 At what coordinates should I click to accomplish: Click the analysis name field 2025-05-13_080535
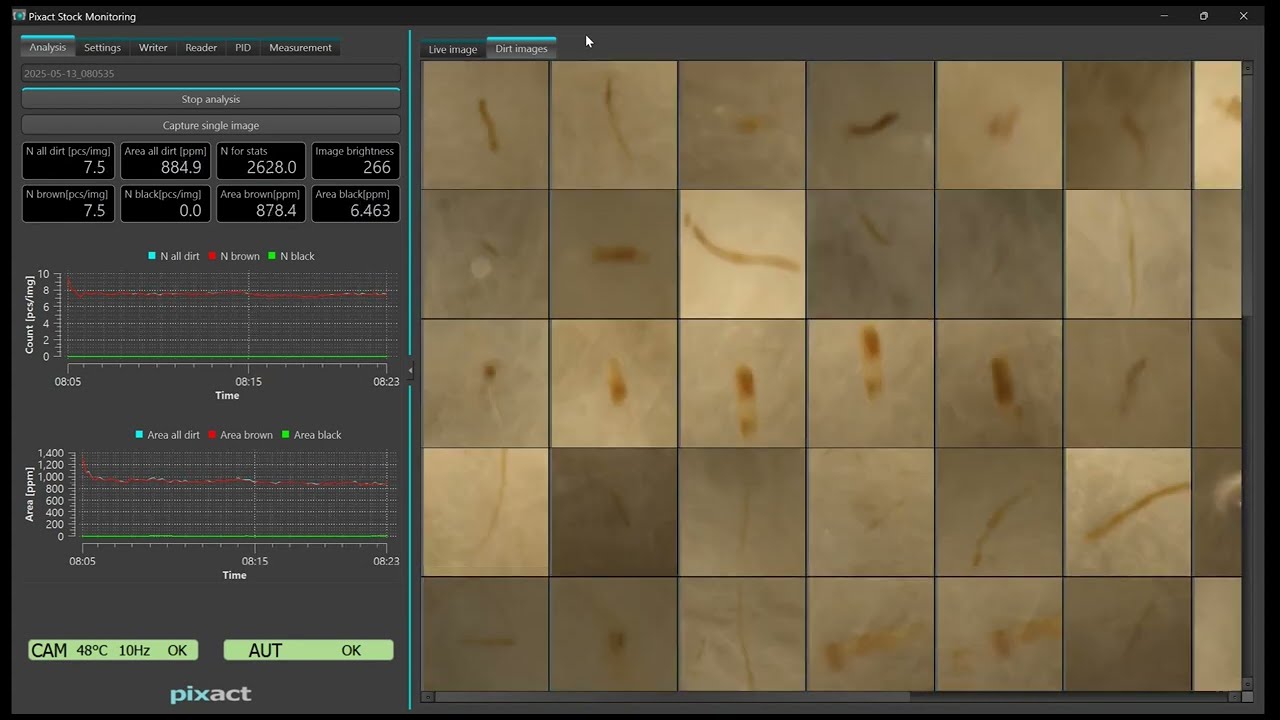tap(211, 73)
